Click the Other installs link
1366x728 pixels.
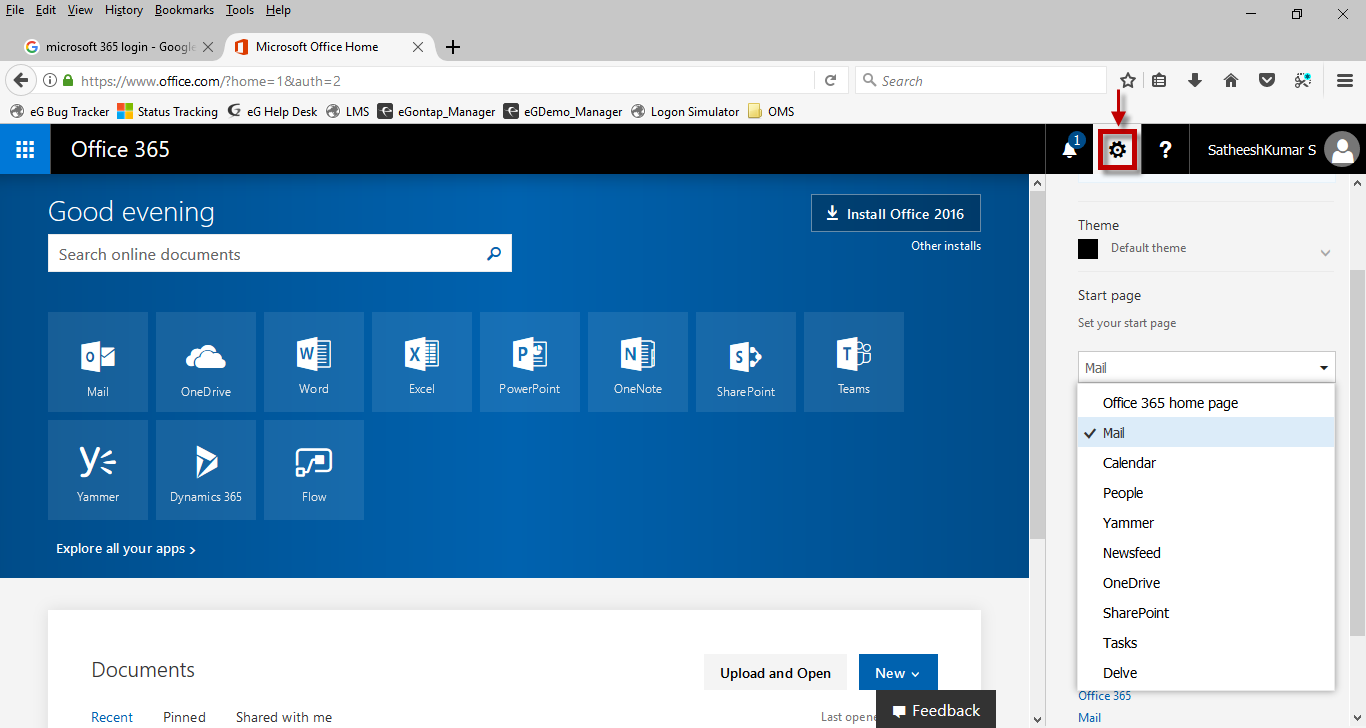946,246
